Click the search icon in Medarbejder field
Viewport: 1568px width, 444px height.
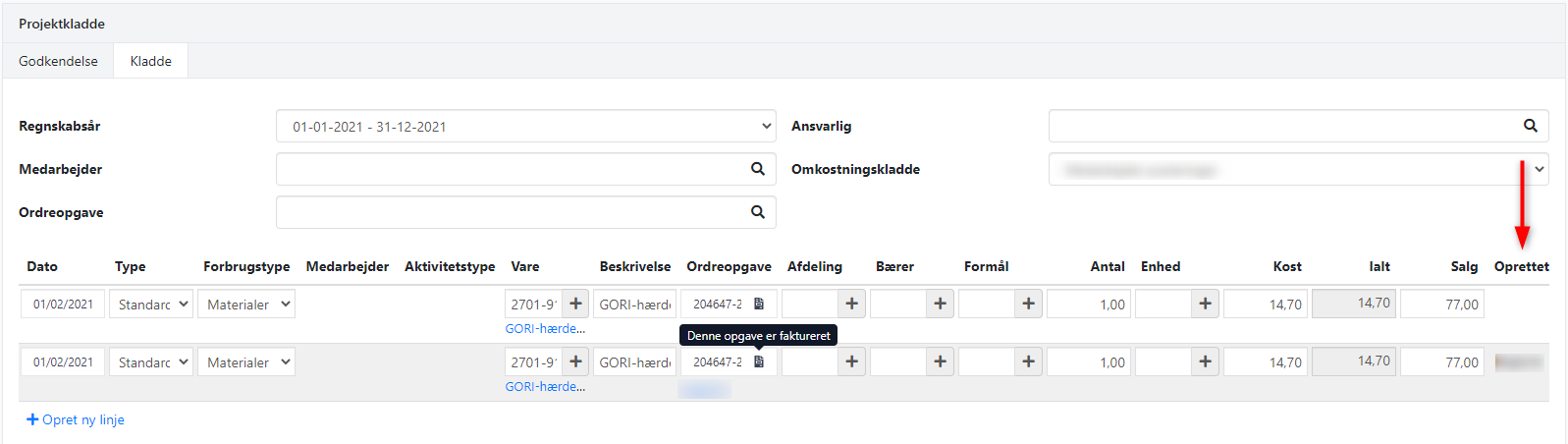pos(757,169)
